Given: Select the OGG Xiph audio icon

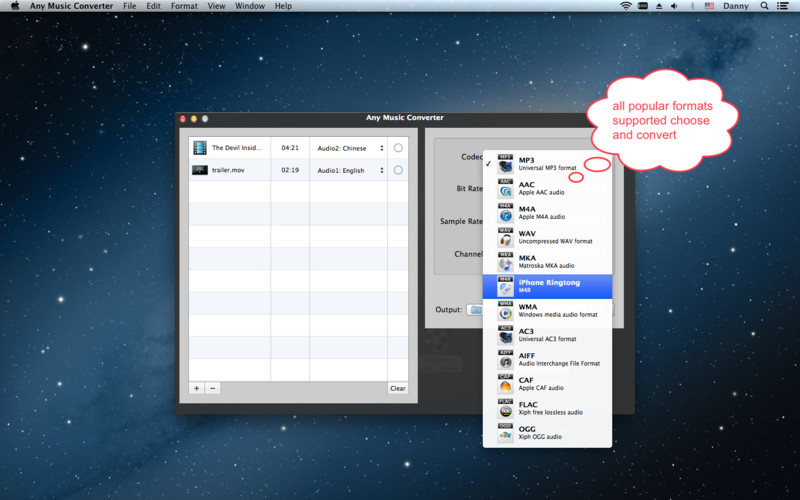Looking at the screenshot, I should point(505,432).
